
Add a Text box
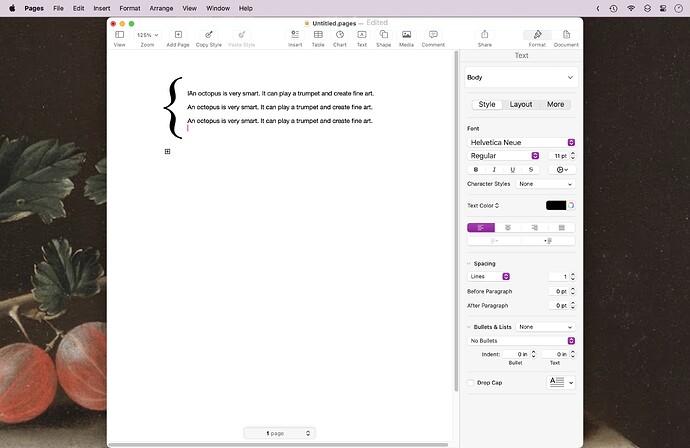pos(362,35)
